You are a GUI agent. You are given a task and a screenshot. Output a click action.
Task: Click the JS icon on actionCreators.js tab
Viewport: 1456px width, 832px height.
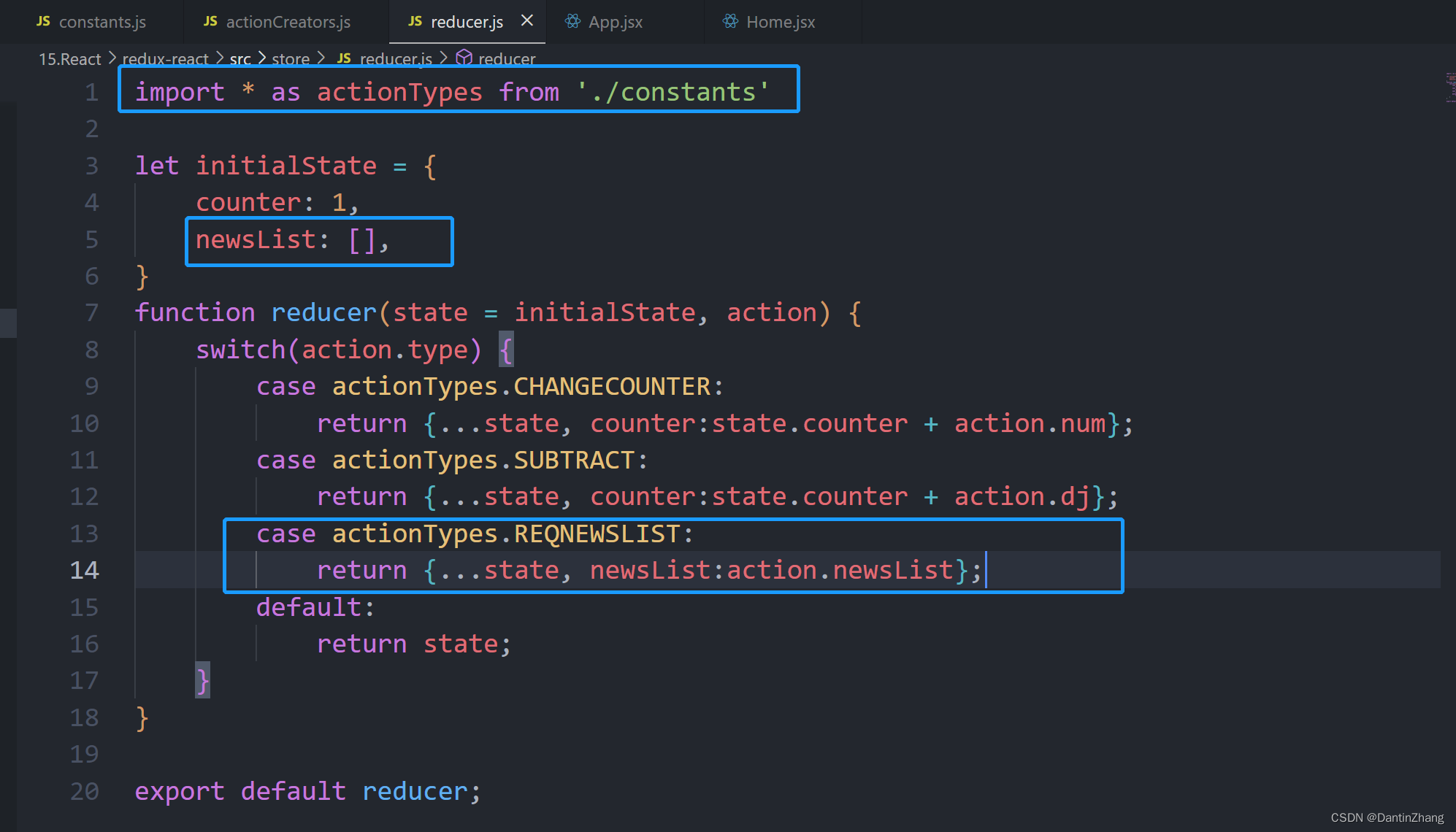(210, 21)
